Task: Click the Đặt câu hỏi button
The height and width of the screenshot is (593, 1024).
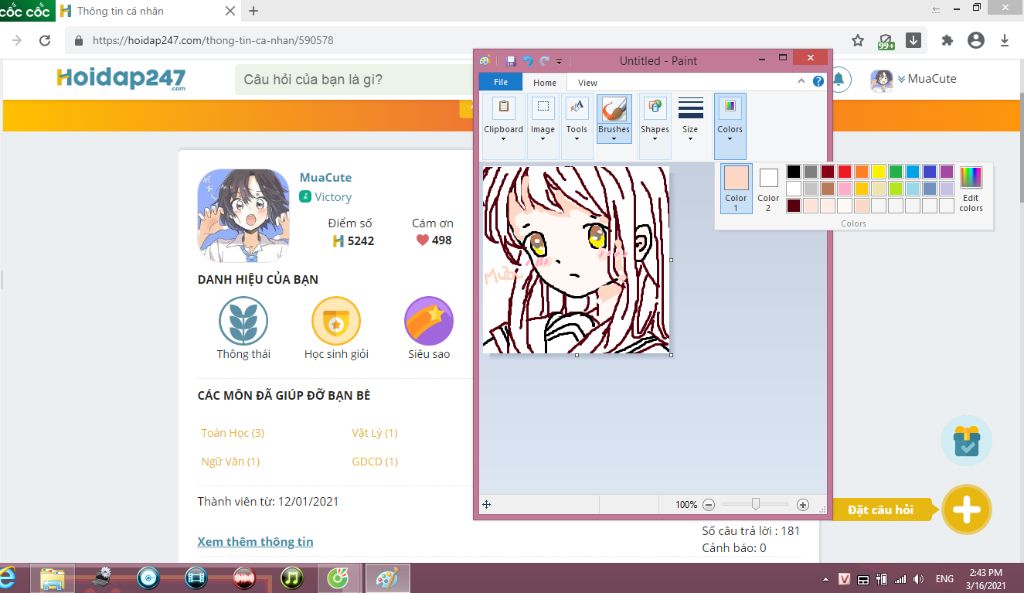Action: tap(881, 509)
